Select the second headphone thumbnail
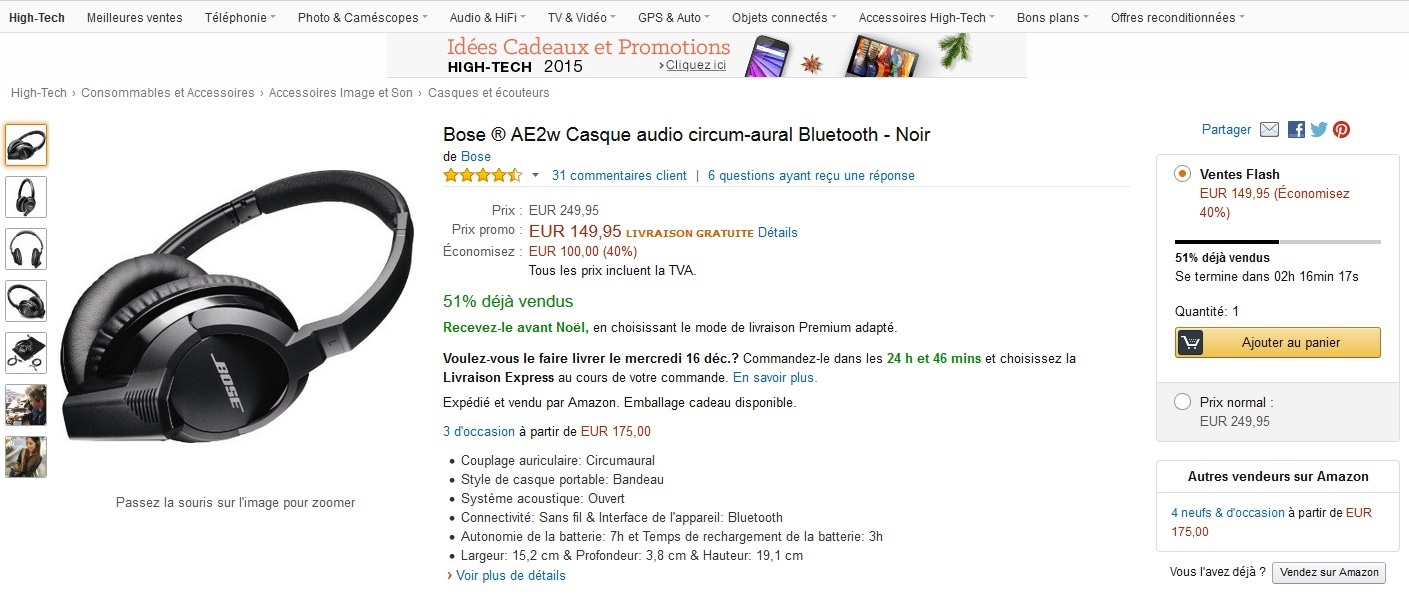This screenshot has width=1409, height=603. (25, 197)
